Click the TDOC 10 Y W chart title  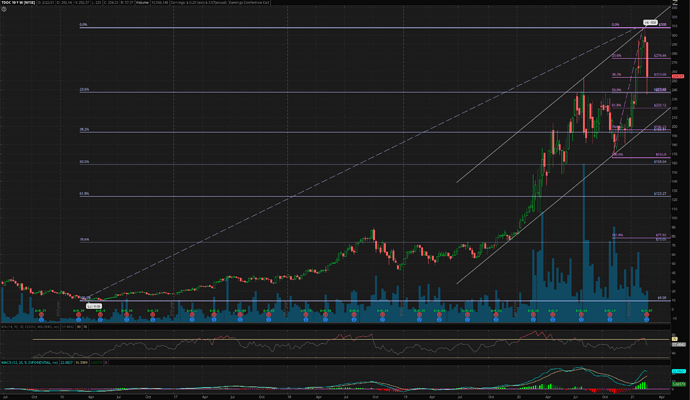(x=14, y=3)
